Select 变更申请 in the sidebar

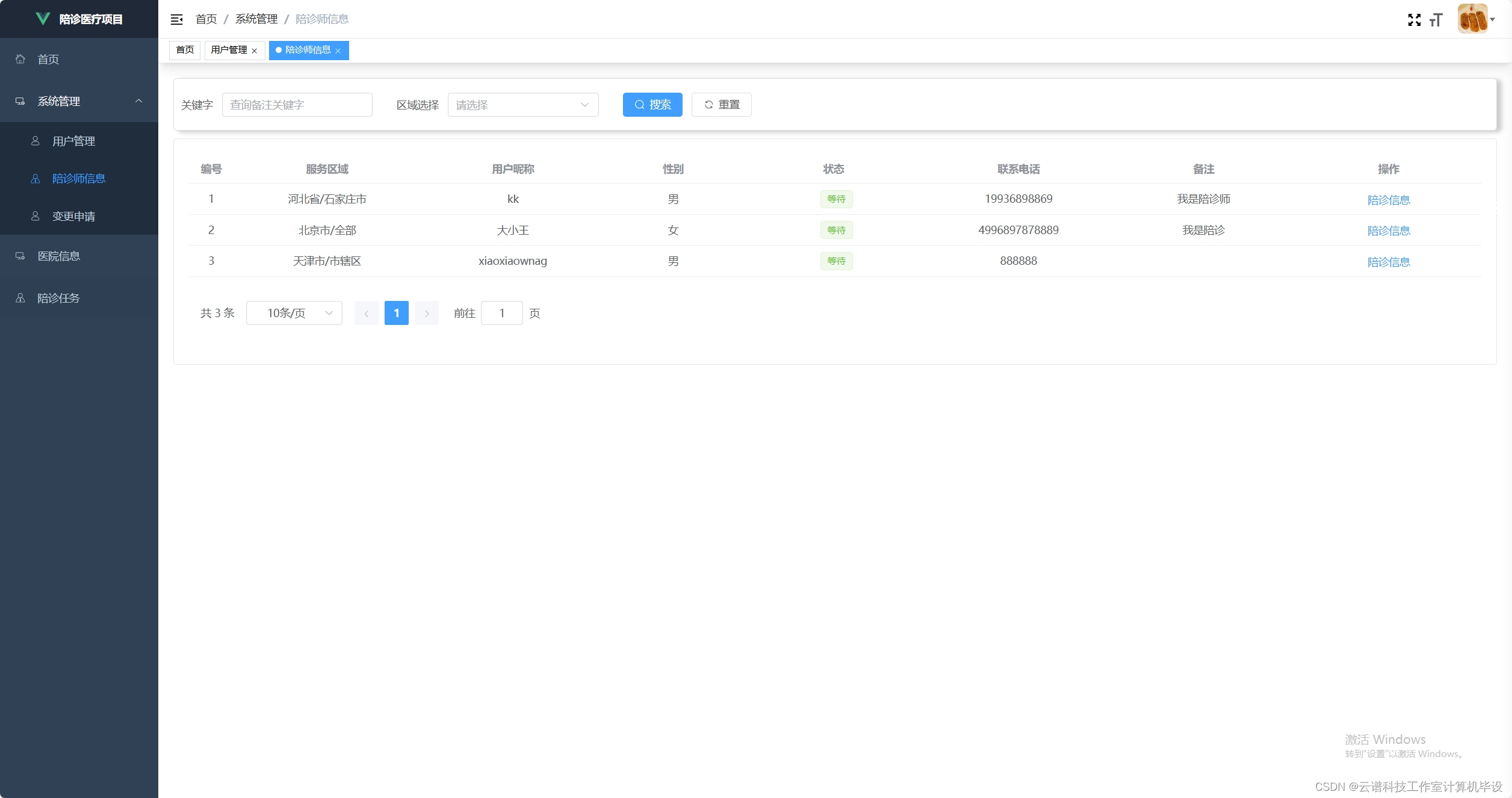coord(73,216)
